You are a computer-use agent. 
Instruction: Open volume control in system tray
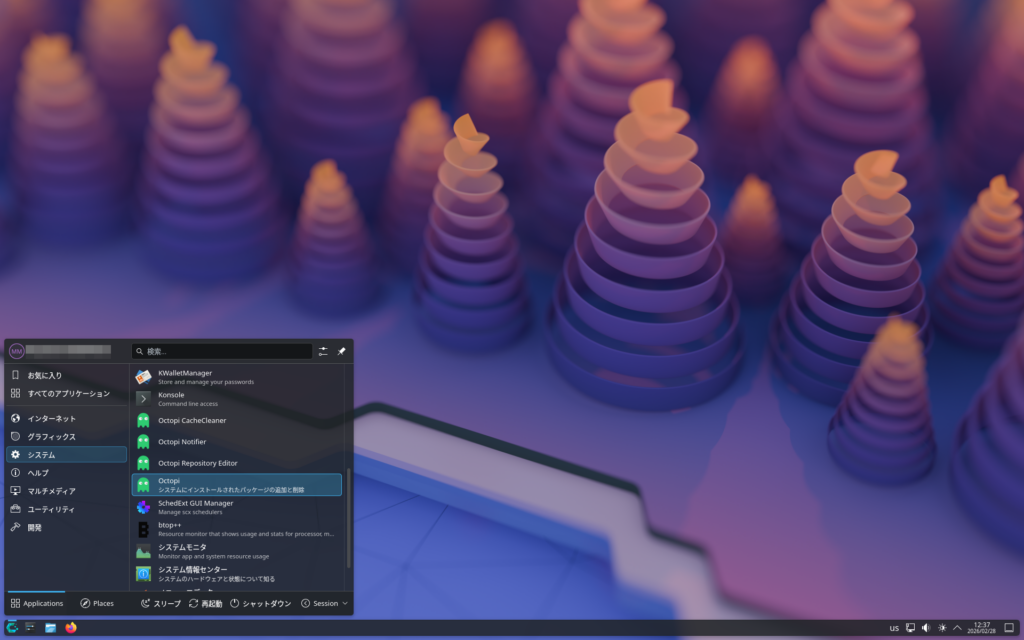pos(925,628)
